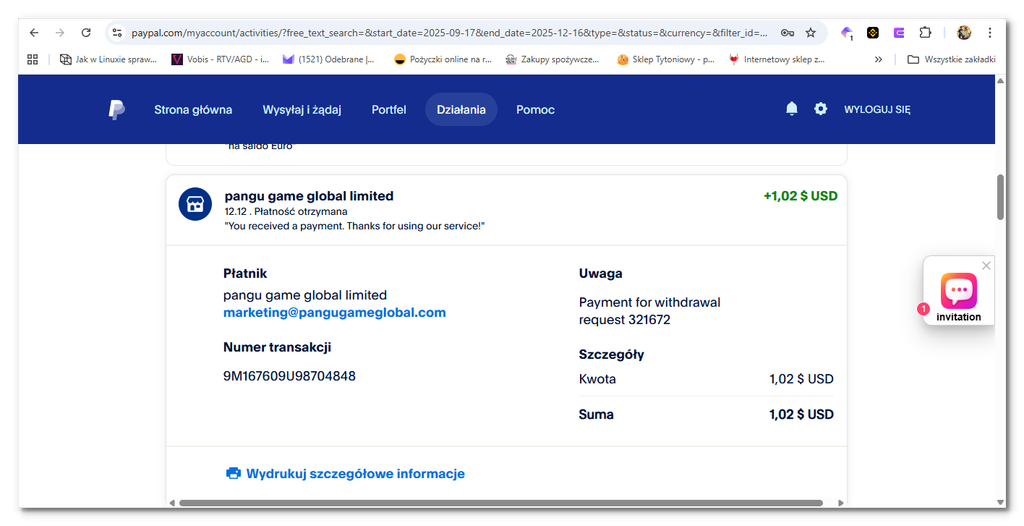Open PayPal notifications bell
This screenshot has width=1024, height=526.
[792, 109]
